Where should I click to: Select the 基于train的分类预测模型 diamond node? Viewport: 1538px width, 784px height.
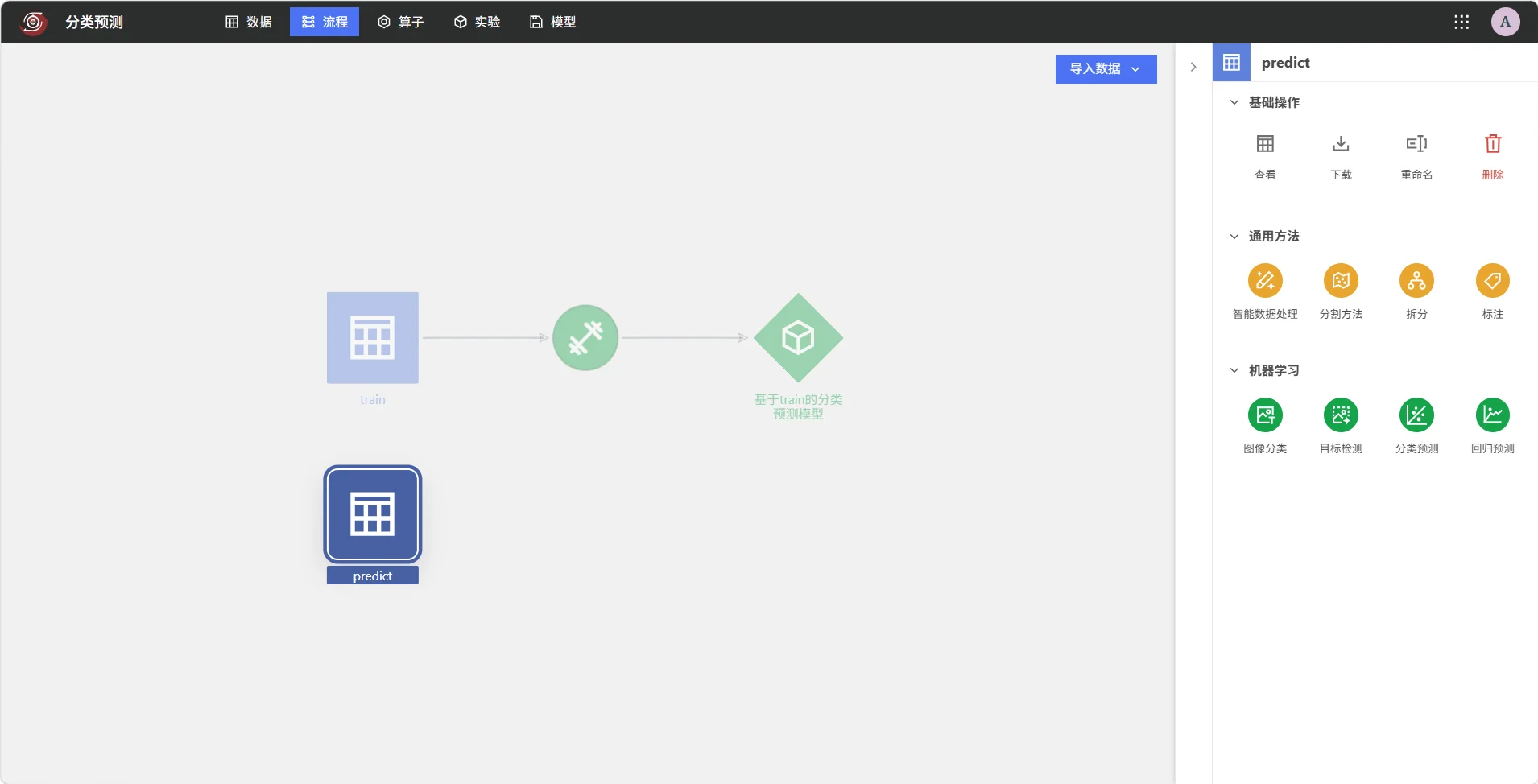[798, 338]
